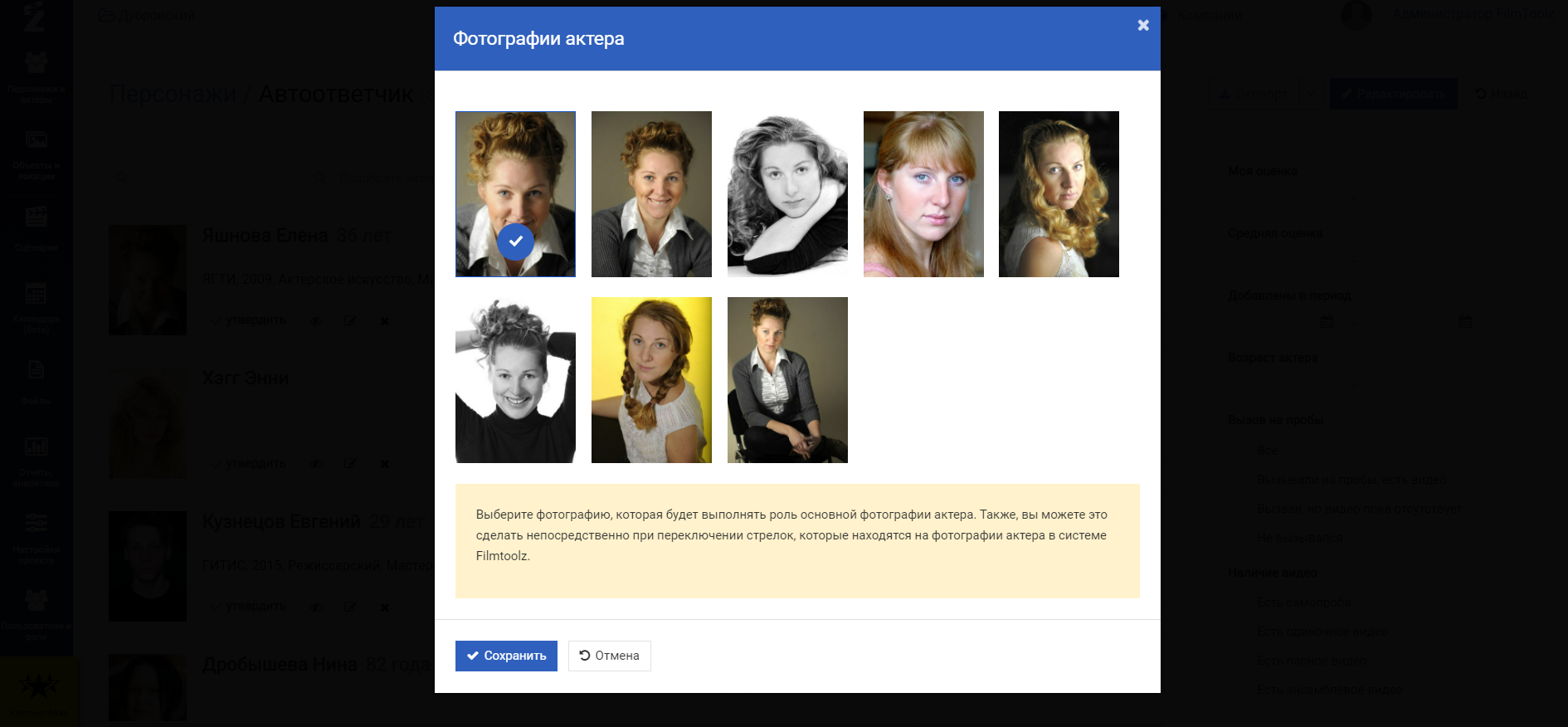Image resolution: width=1568 pixels, height=727 pixels.
Task: Open Кузнецов Евгений actor profile name
Action: 281,522
